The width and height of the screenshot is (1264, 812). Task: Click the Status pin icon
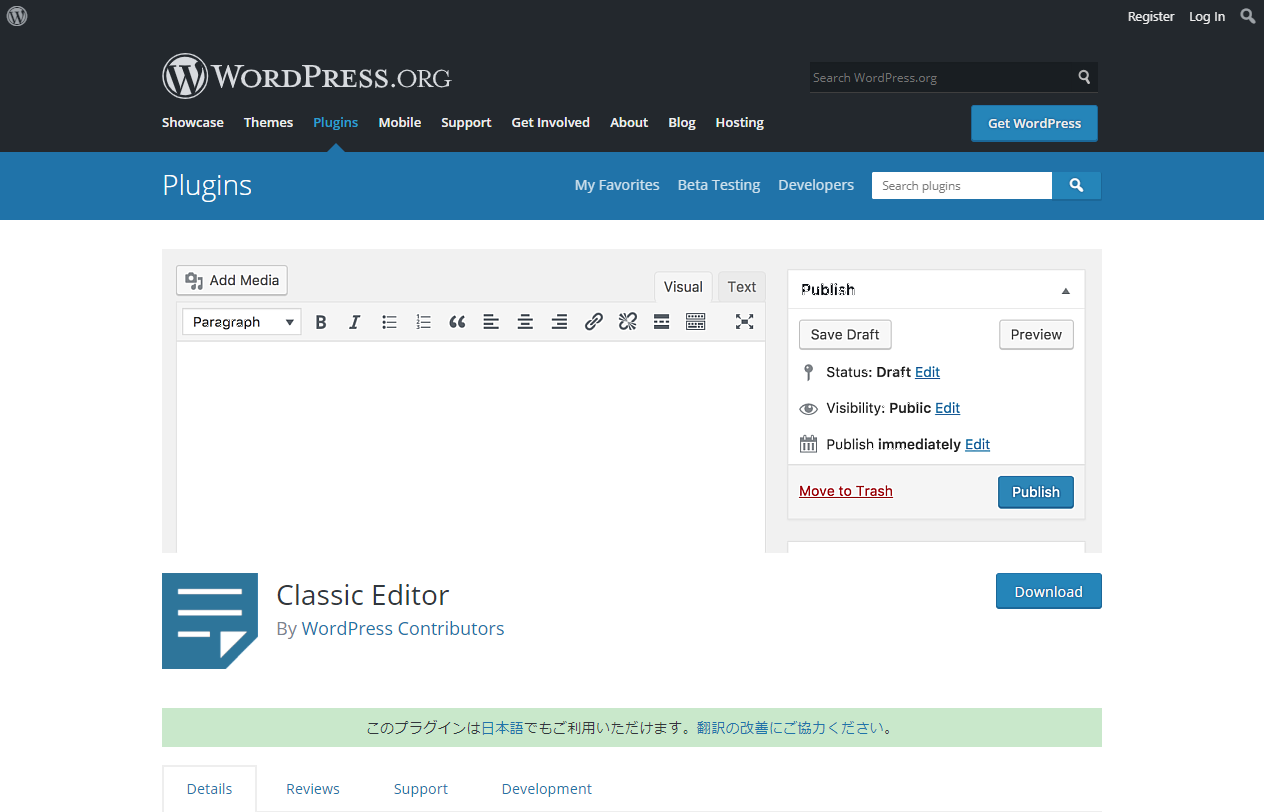809,372
